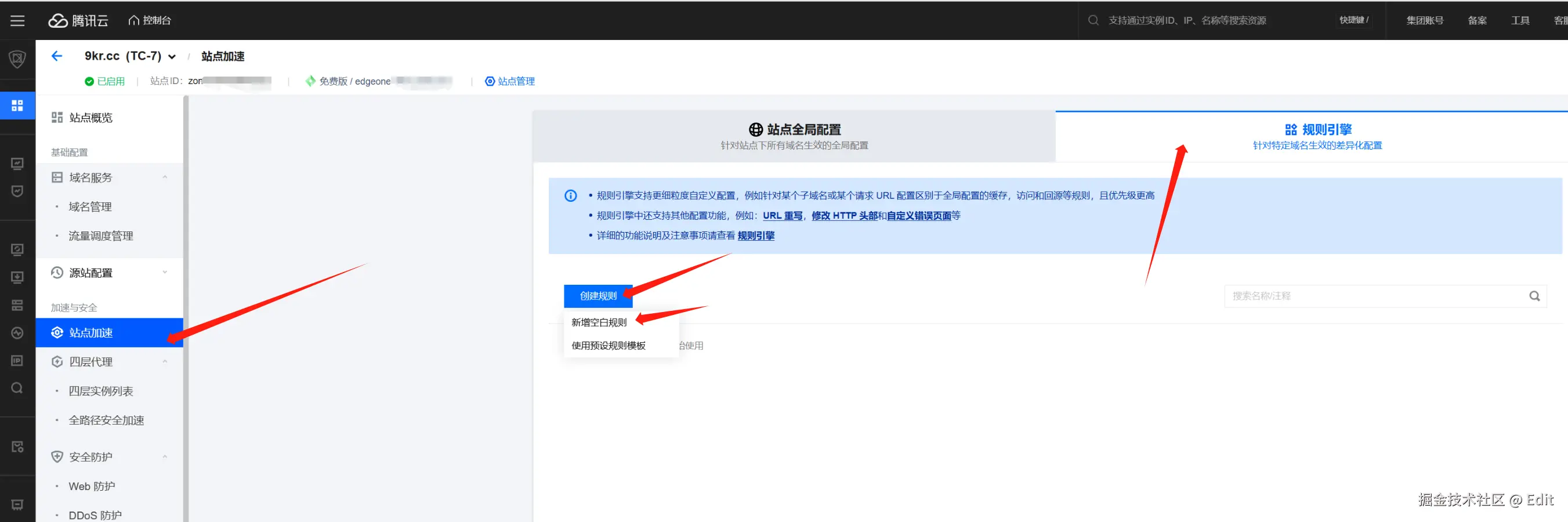Open the 规则引擎 documentation link
Viewport: 1568px width, 522px height.
756,235
